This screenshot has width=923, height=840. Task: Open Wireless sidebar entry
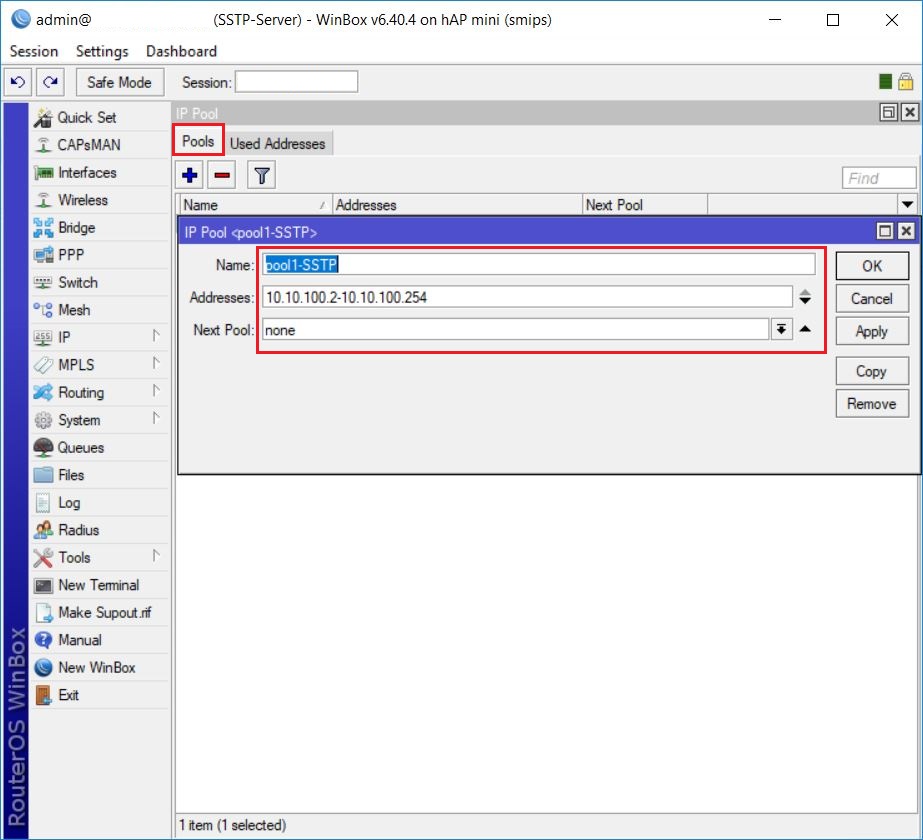pos(99,200)
